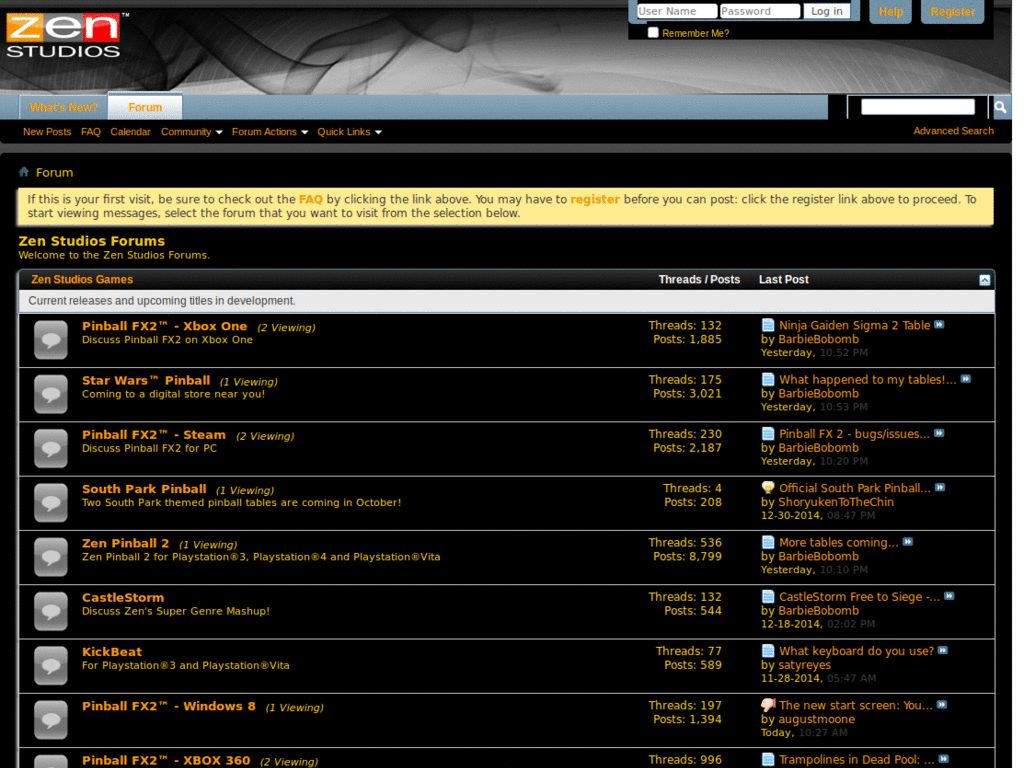This screenshot has height=768, width=1024.
Task: Open the Forum Actions dropdown menu
Action: pyautogui.click(x=270, y=132)
